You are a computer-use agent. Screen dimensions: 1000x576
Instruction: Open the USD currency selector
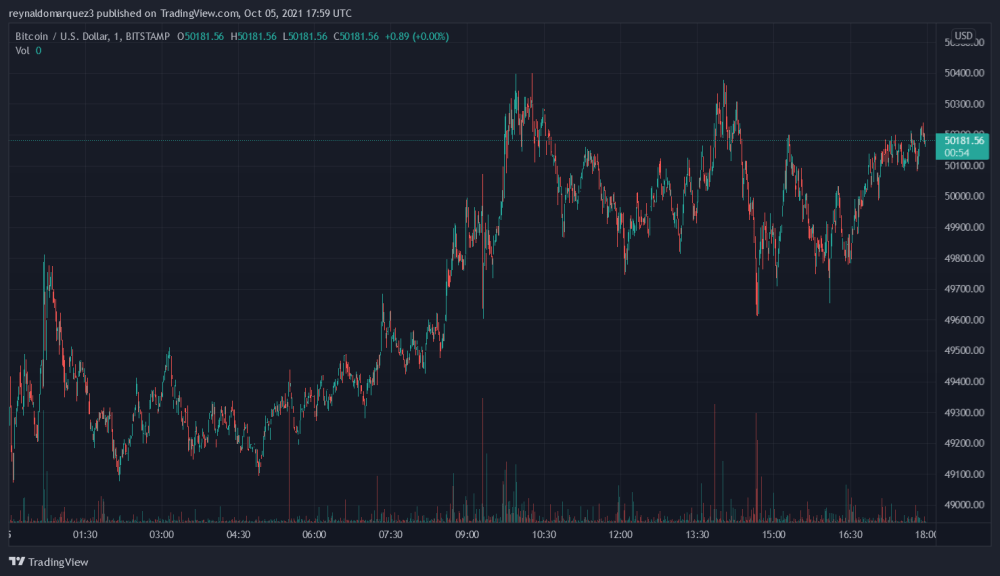963,36
